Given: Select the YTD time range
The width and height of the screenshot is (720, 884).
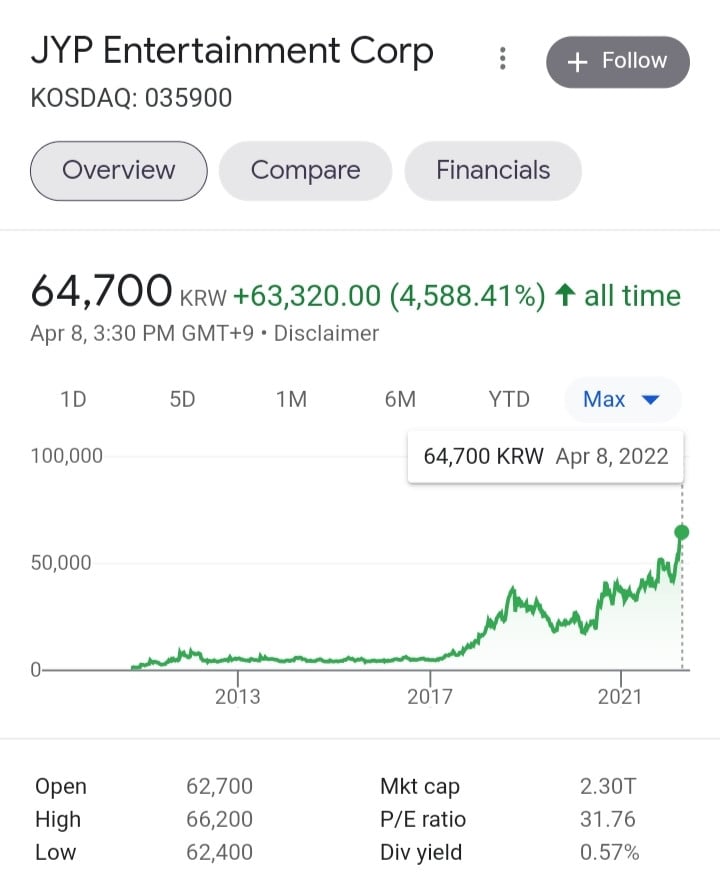Looking at the screenshot, I should [x=509, y=400].
